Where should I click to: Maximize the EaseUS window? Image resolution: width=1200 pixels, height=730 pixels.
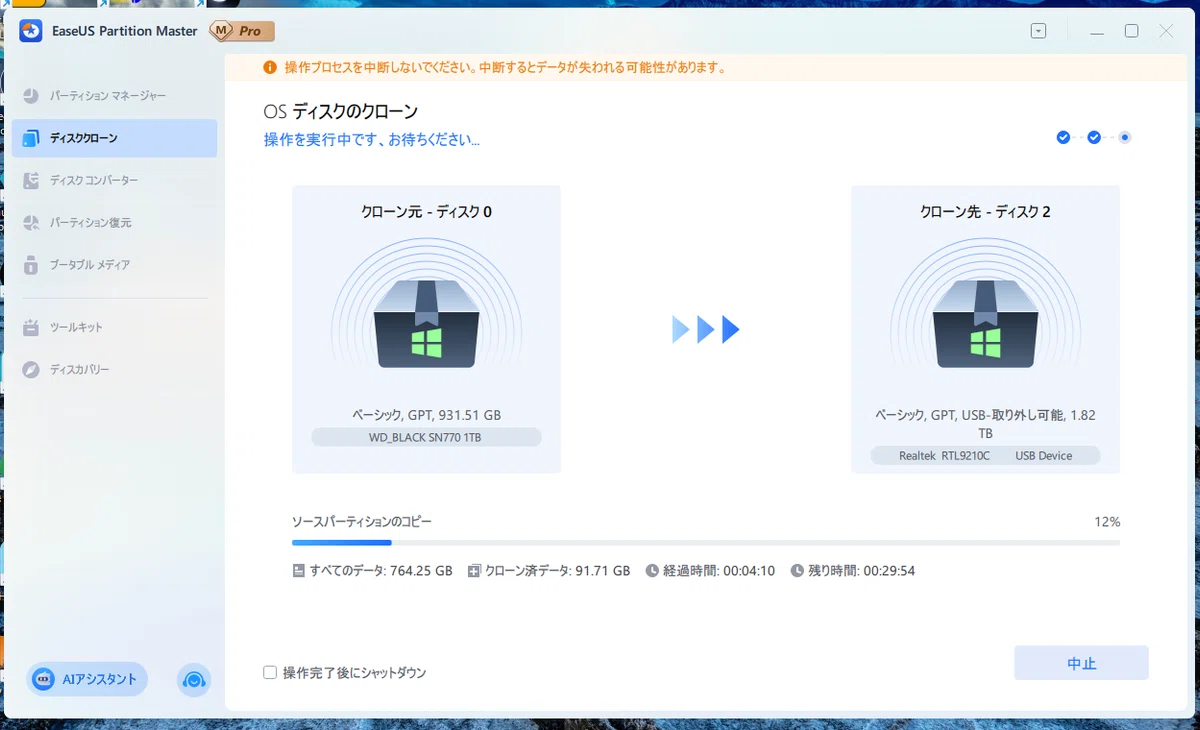click(1131, 31)
